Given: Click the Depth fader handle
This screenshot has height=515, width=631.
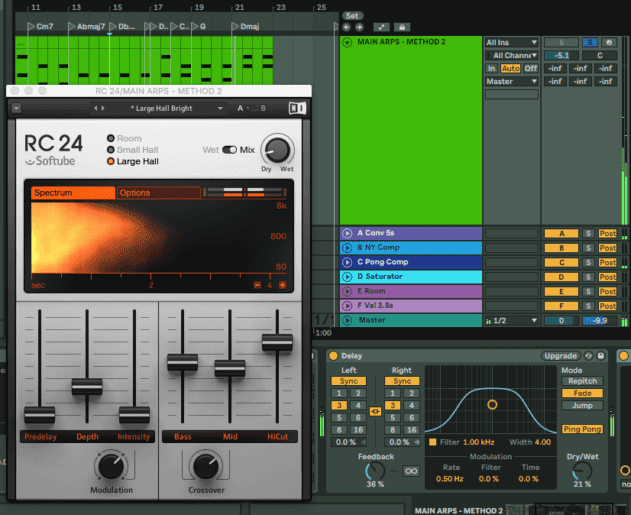Looking at the screenshot, I should [87, 387].
